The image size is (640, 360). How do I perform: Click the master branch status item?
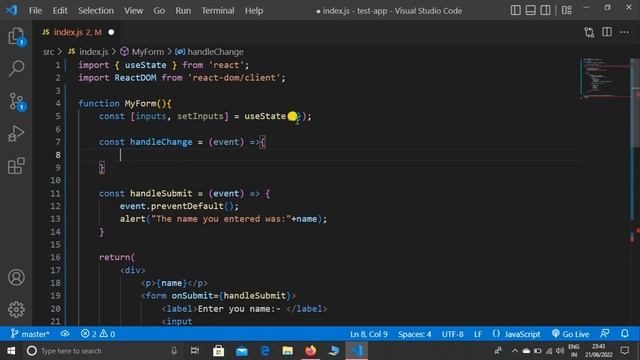[x=30, y=334]
